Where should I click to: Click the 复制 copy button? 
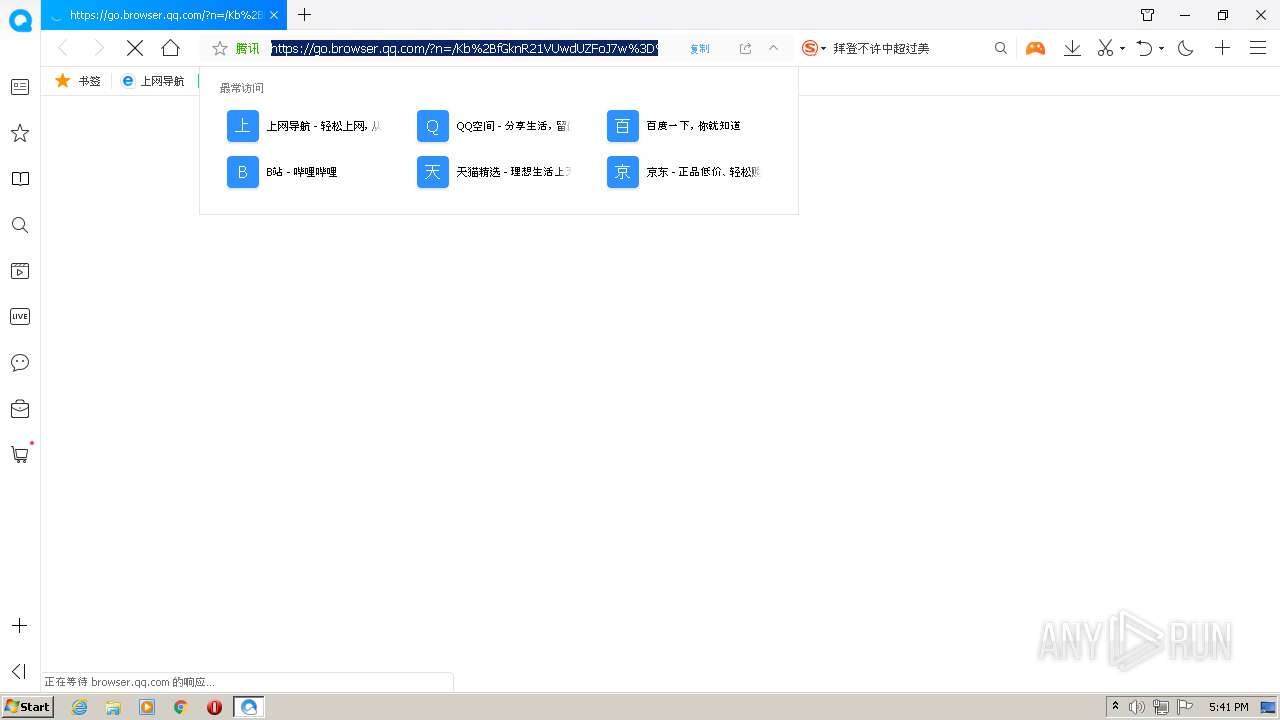click(699, 48)
